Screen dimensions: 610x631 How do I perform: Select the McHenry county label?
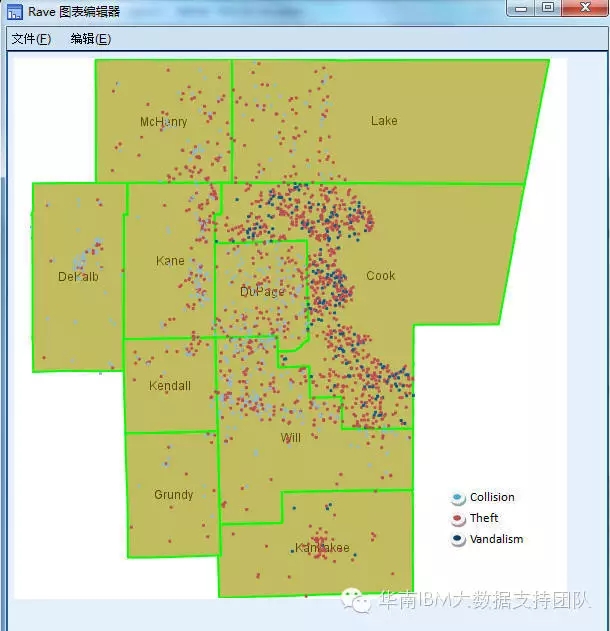point(163,122)
